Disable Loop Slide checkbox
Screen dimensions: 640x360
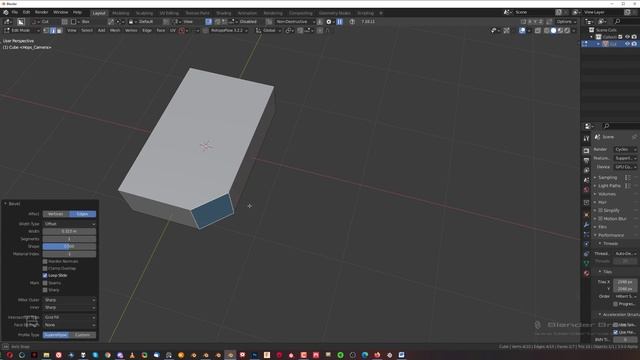pyautogui.click(x=45, y=276)
